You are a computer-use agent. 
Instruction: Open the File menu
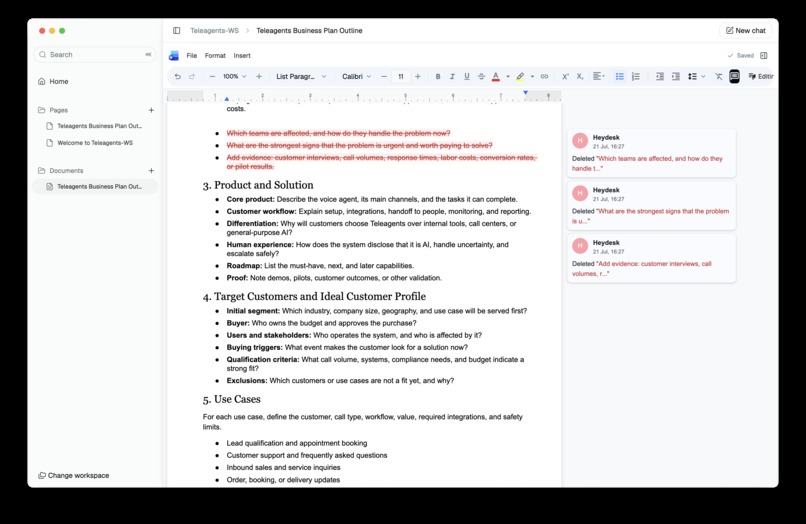point(192,56)
